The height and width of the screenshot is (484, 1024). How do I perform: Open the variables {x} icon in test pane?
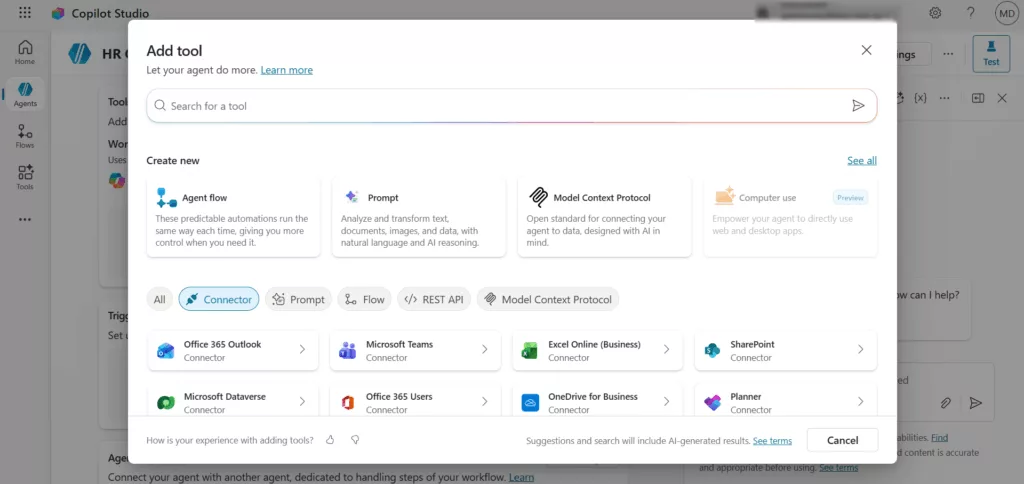[x=921, y=98]
